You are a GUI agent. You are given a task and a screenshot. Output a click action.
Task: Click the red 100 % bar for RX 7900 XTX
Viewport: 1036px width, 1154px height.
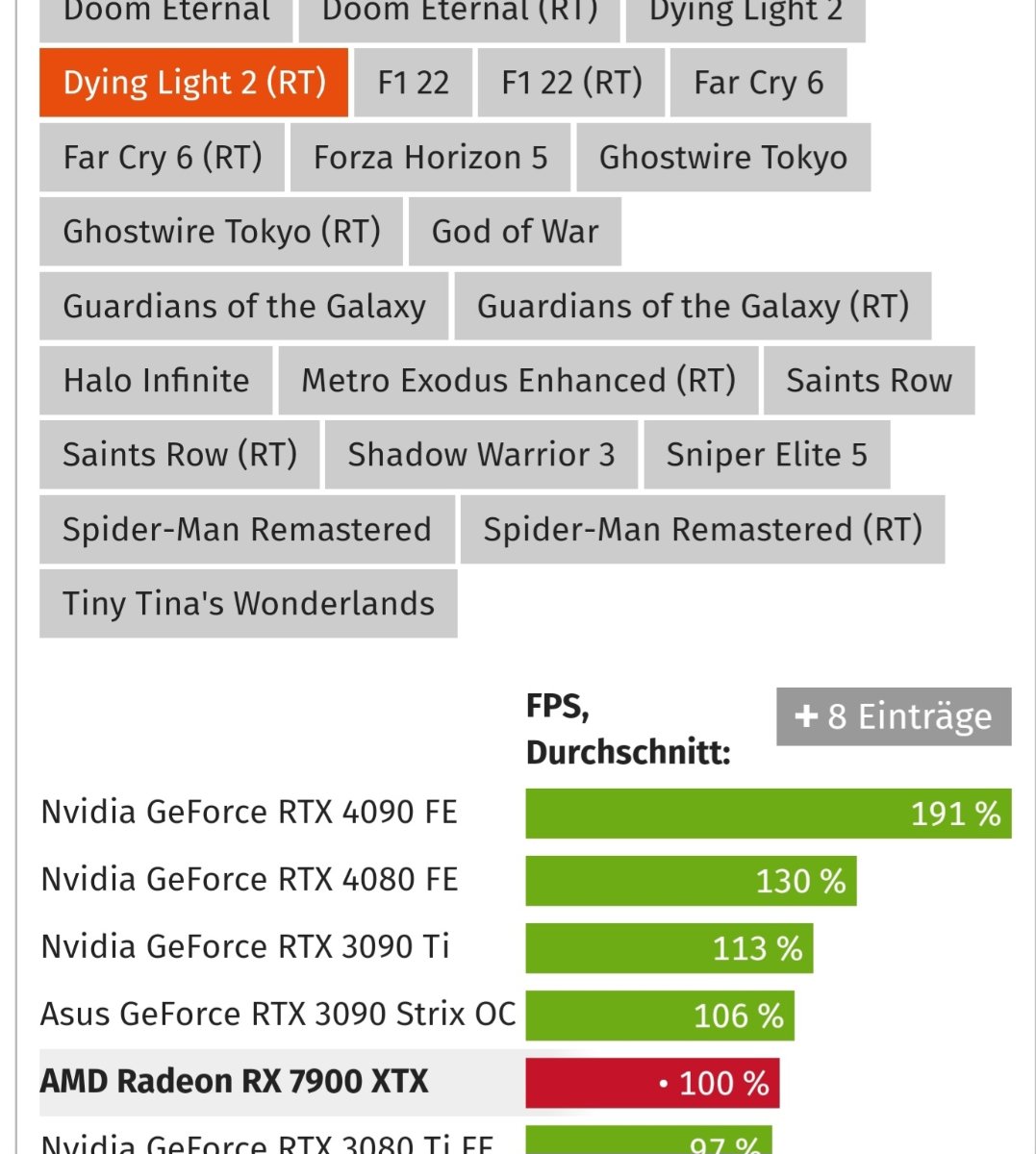(652, 1083)
